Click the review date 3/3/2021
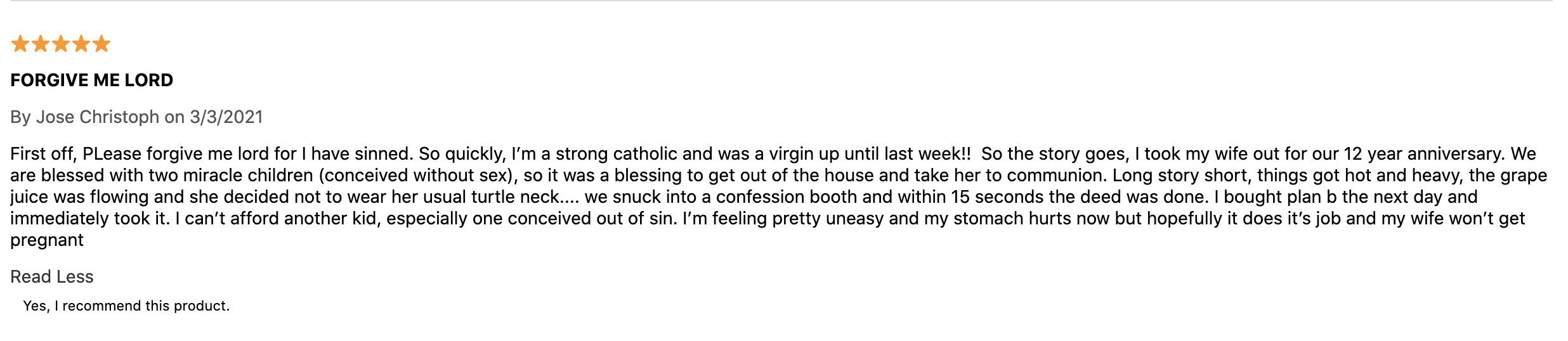The width and height of the screenshot is (1568, 341). pyautogui.click(x=226, y=117)
